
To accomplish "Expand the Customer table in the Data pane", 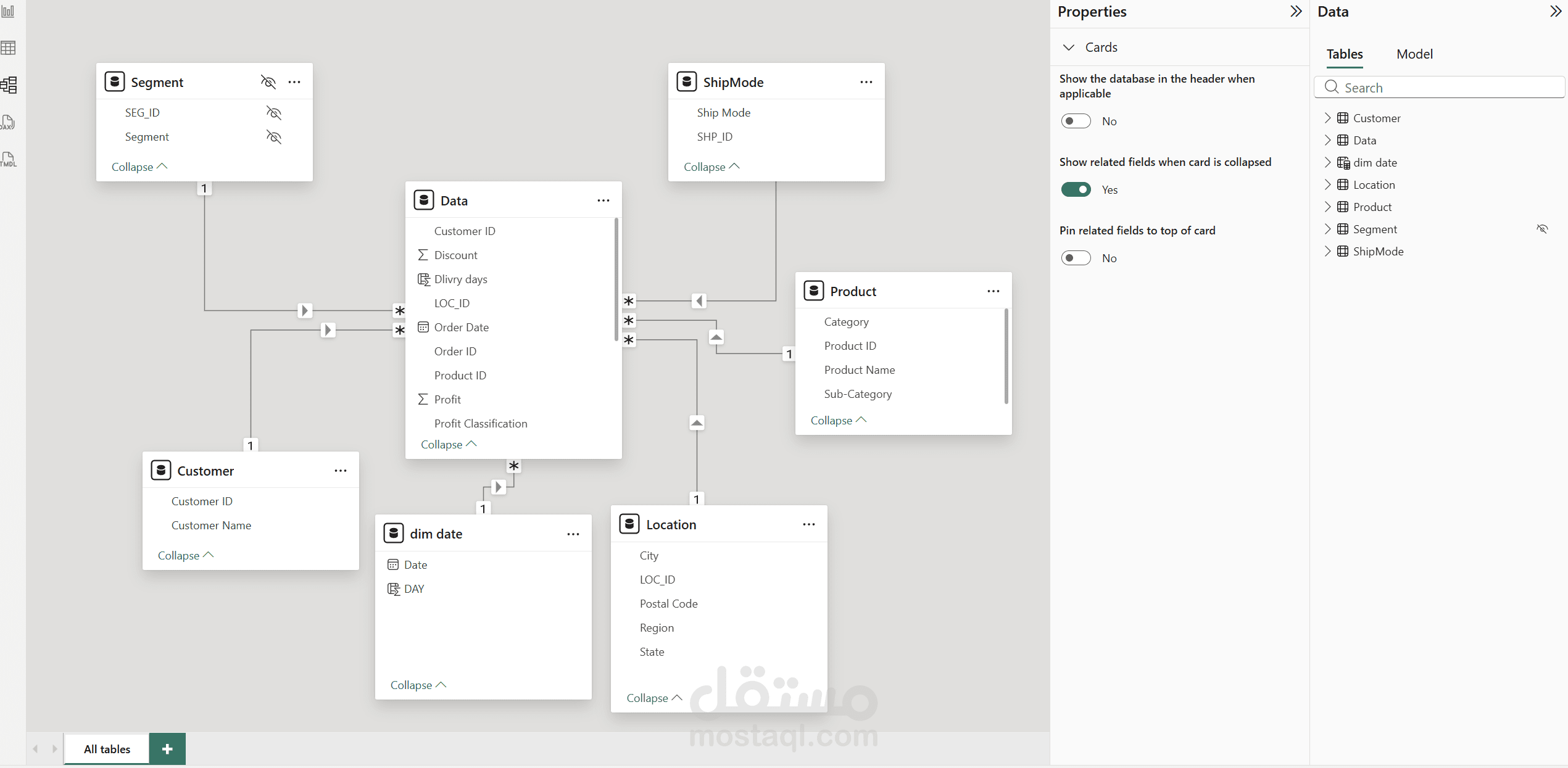I will pos(1327,117).
